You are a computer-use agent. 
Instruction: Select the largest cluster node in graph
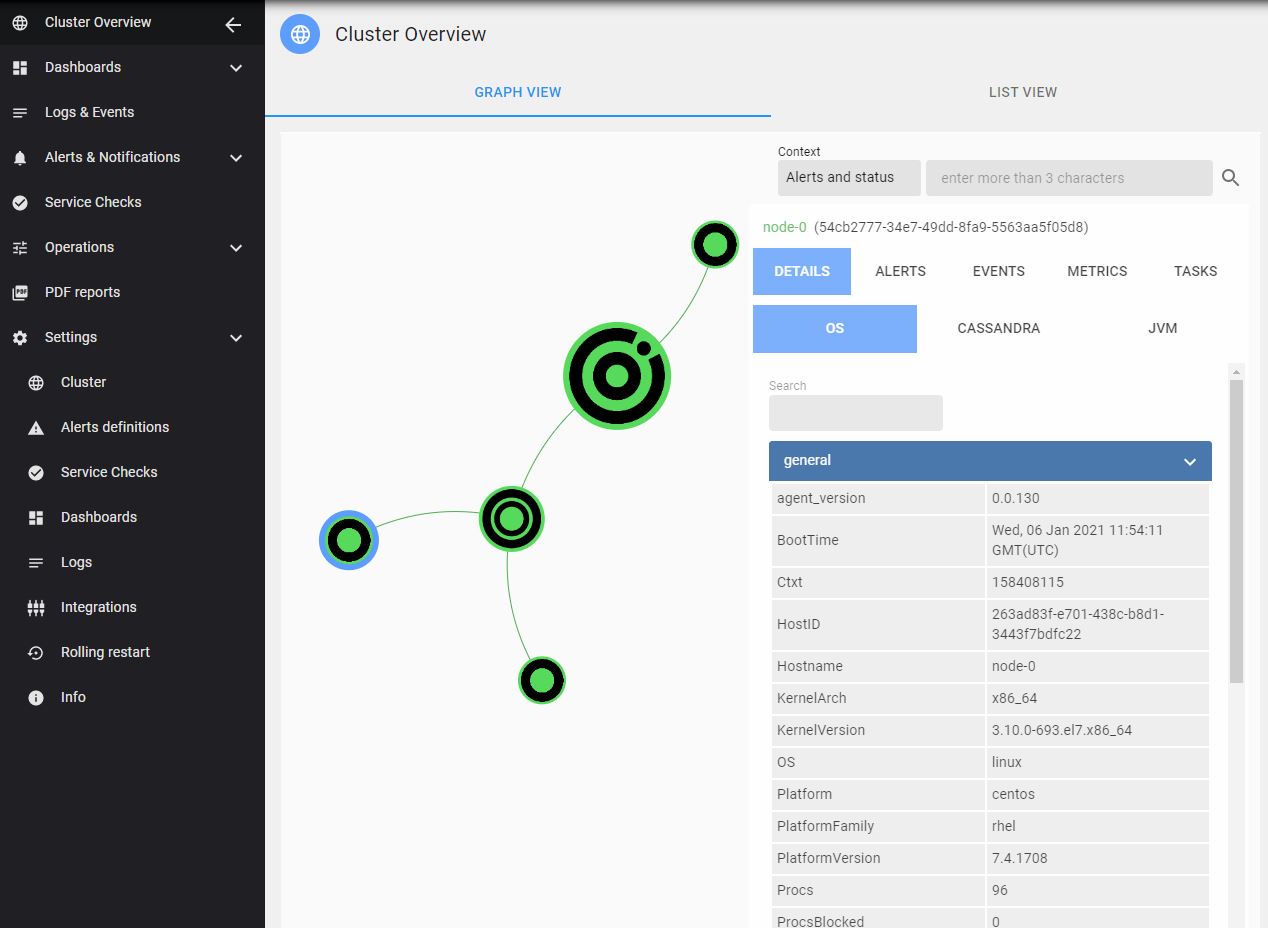click(617, 376)
